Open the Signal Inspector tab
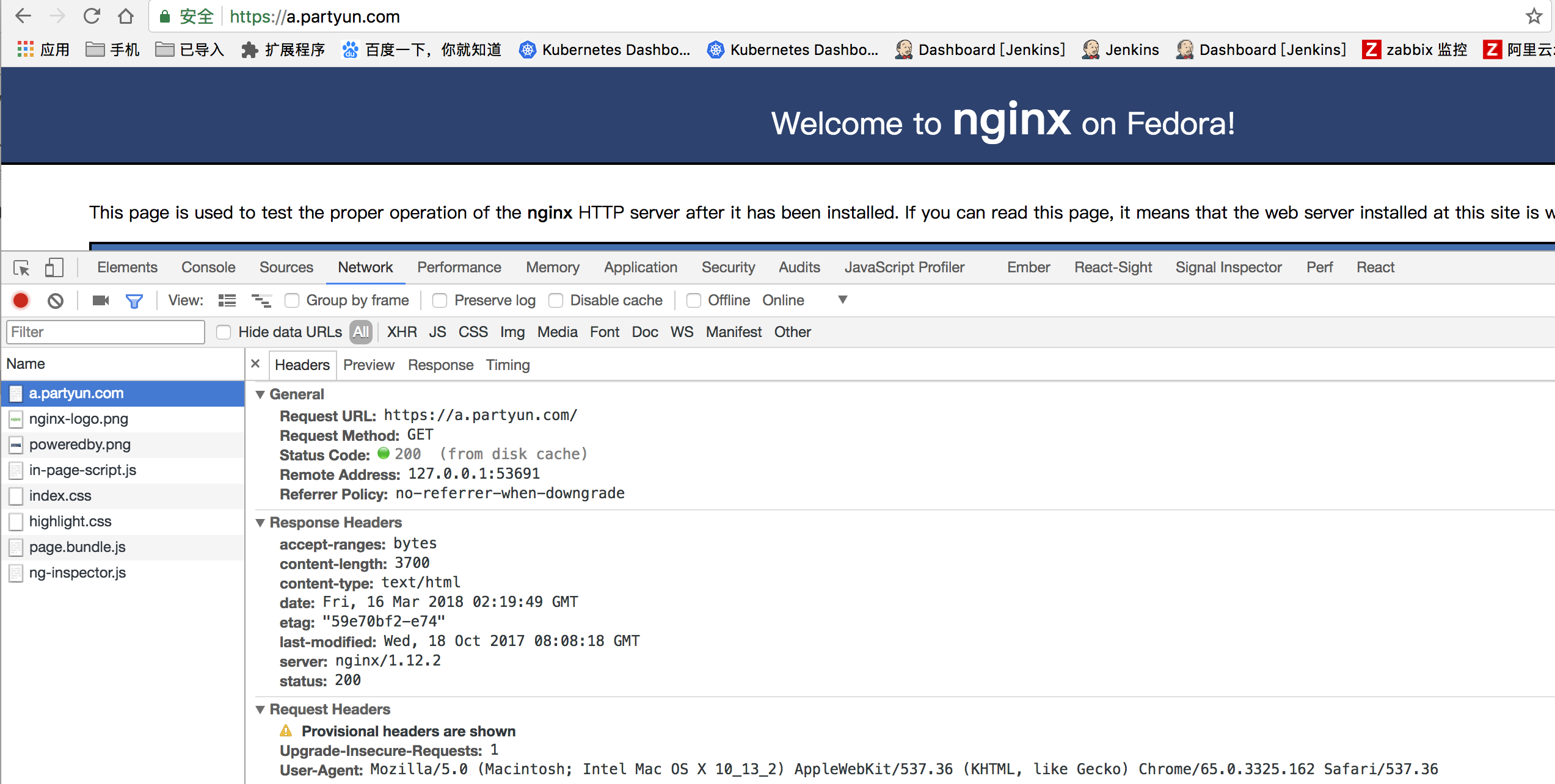The image size is (1555, 784). point(1228,267)
